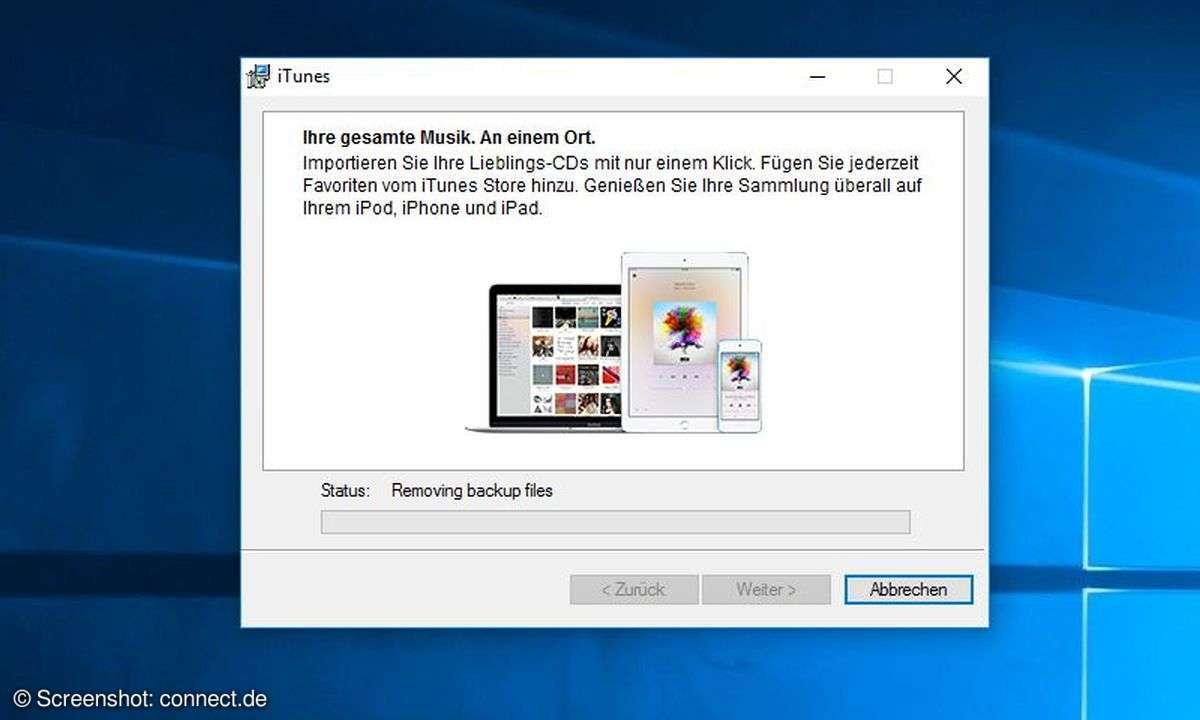1200x720 pixels.
Task: Click the iPod touch device image
Action: point(740,385)
